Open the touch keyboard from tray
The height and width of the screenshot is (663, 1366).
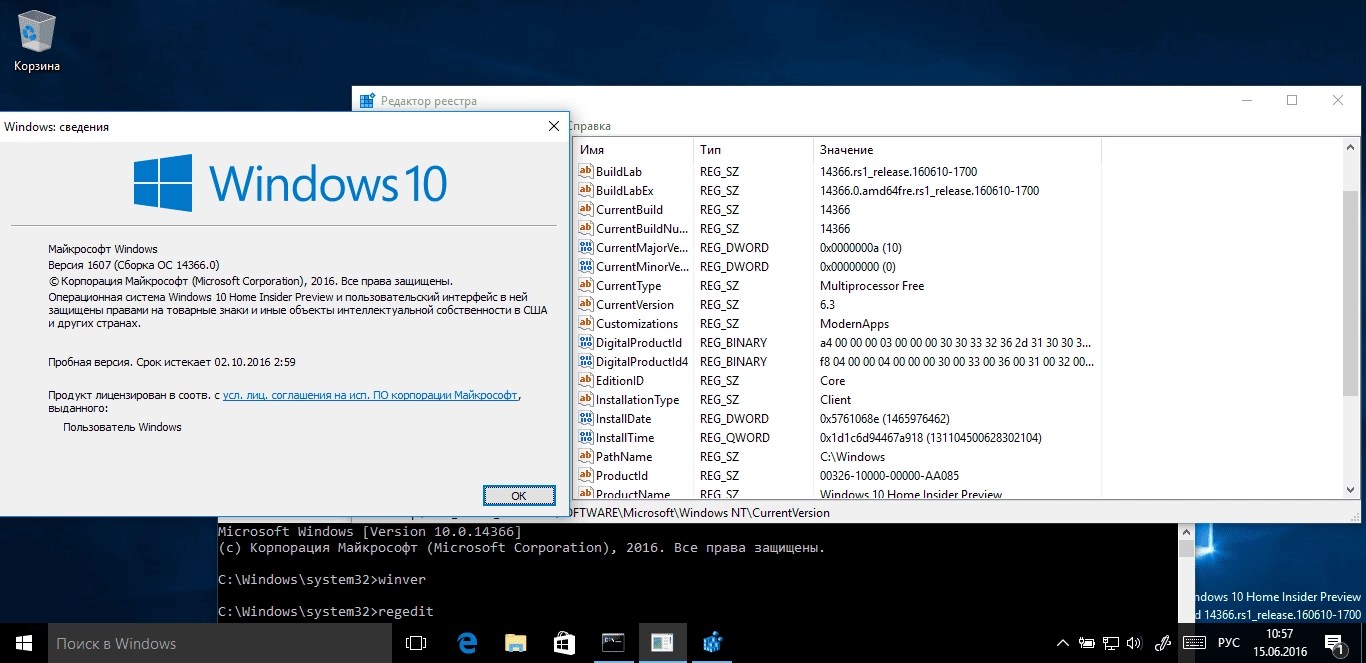[1193, 643]
